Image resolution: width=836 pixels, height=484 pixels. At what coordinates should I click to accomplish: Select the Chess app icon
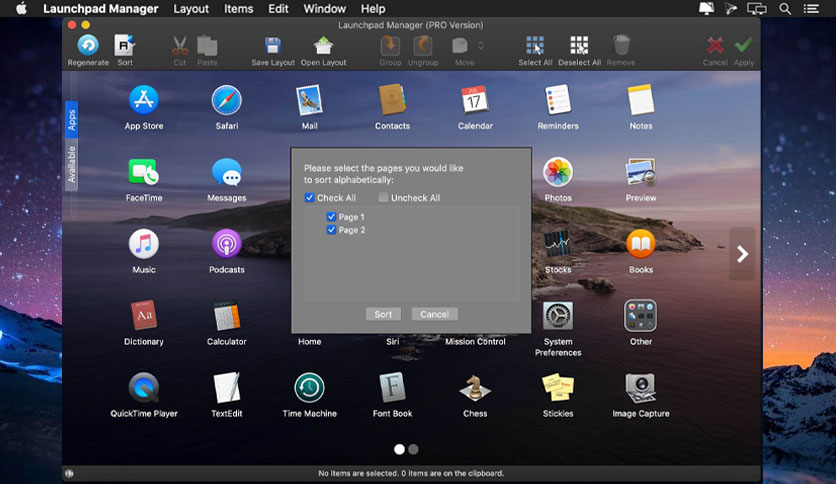pyautogui.click(x=475, y=388)
